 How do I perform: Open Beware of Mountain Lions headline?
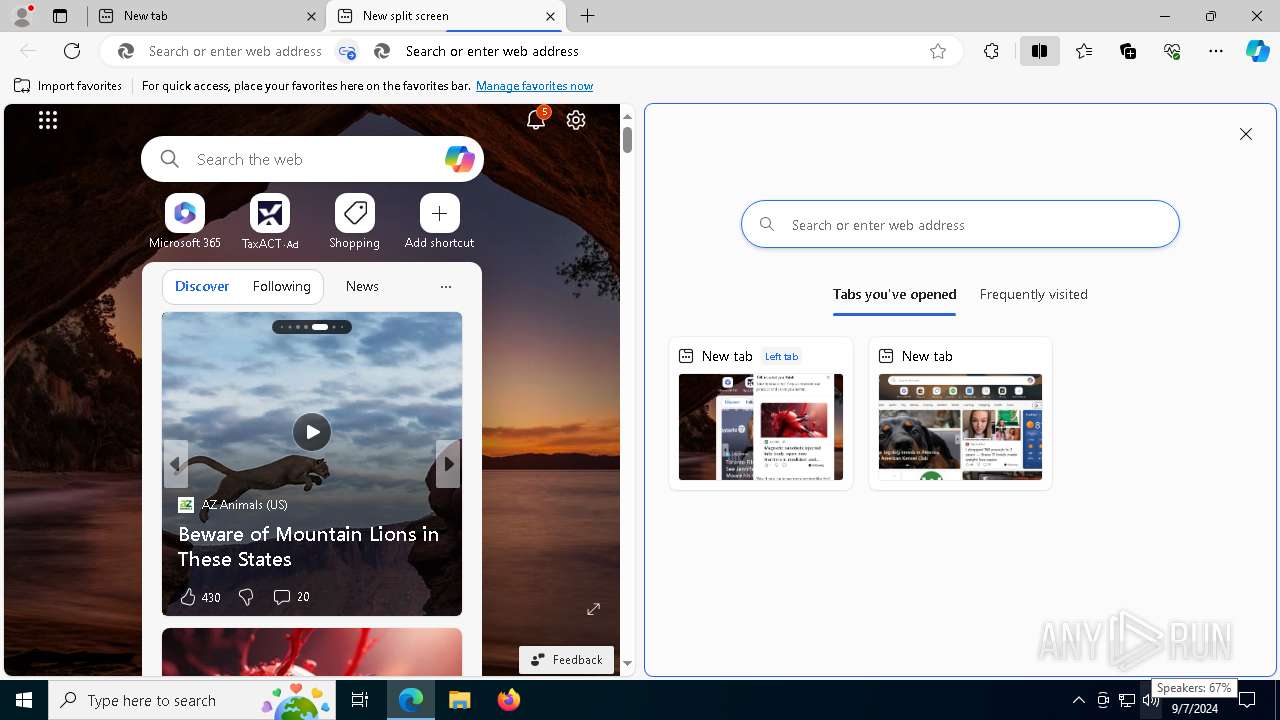(x=309, y=546)
